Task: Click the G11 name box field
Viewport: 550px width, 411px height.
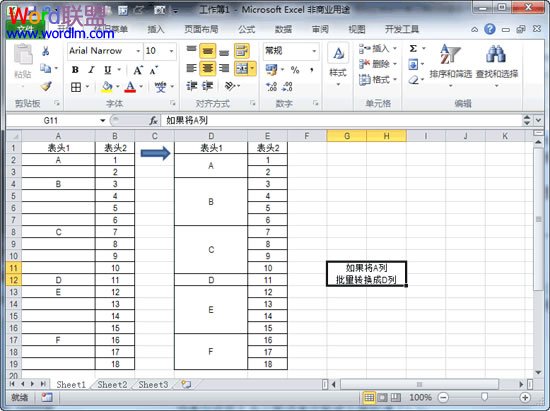Action: [56, 121]
